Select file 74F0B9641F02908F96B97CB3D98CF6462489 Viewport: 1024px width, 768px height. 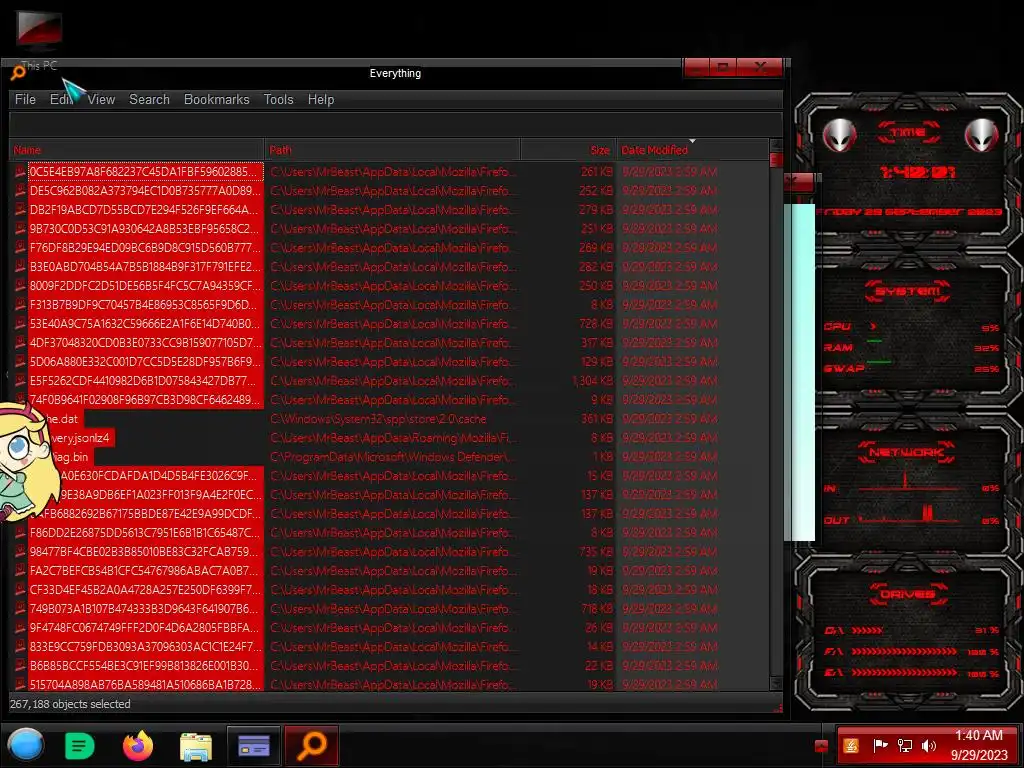coord(146,400)
